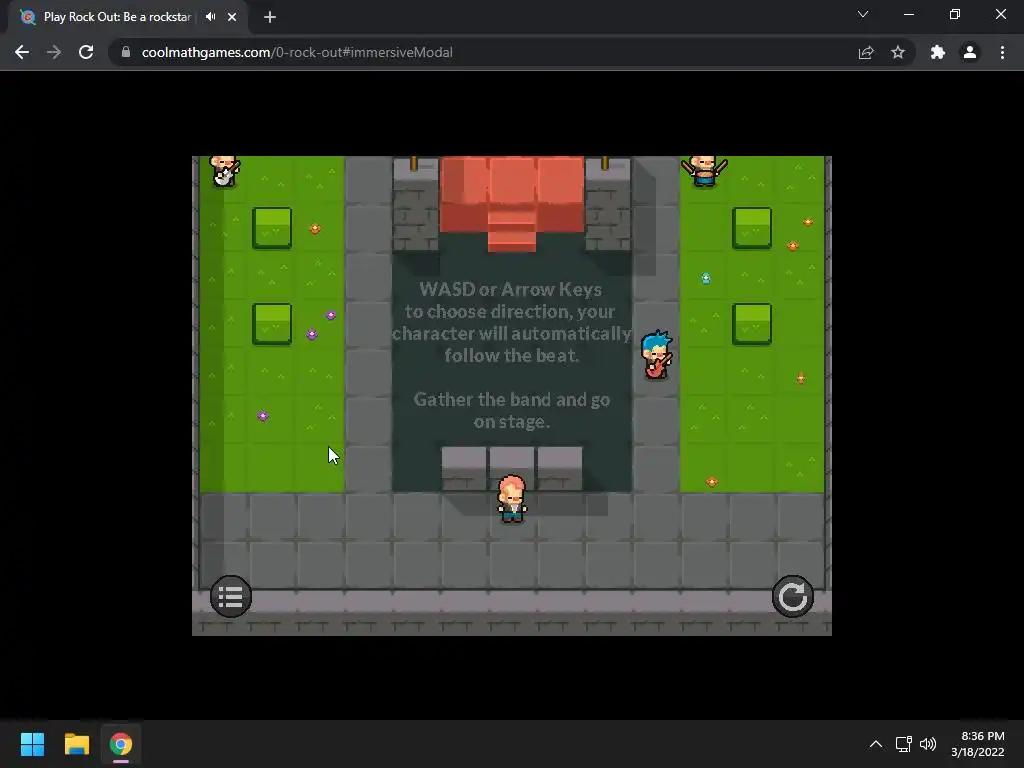1024x768 pixels.
Task: Open the volume control in tray
Action: pyautogui.click(x=927, y=744)
